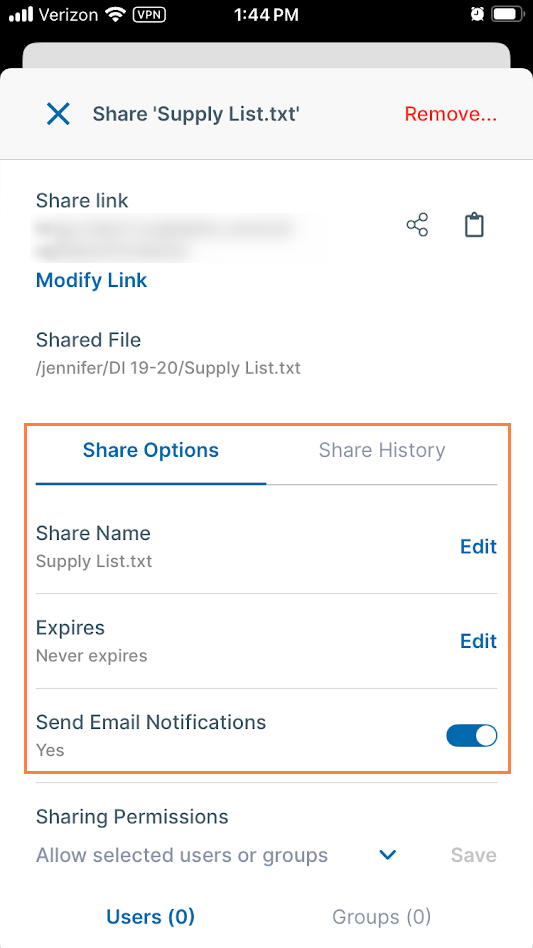This screenshot has height=948, width=533.
Task: Select the Share Options tab
Action: point(150,450)
